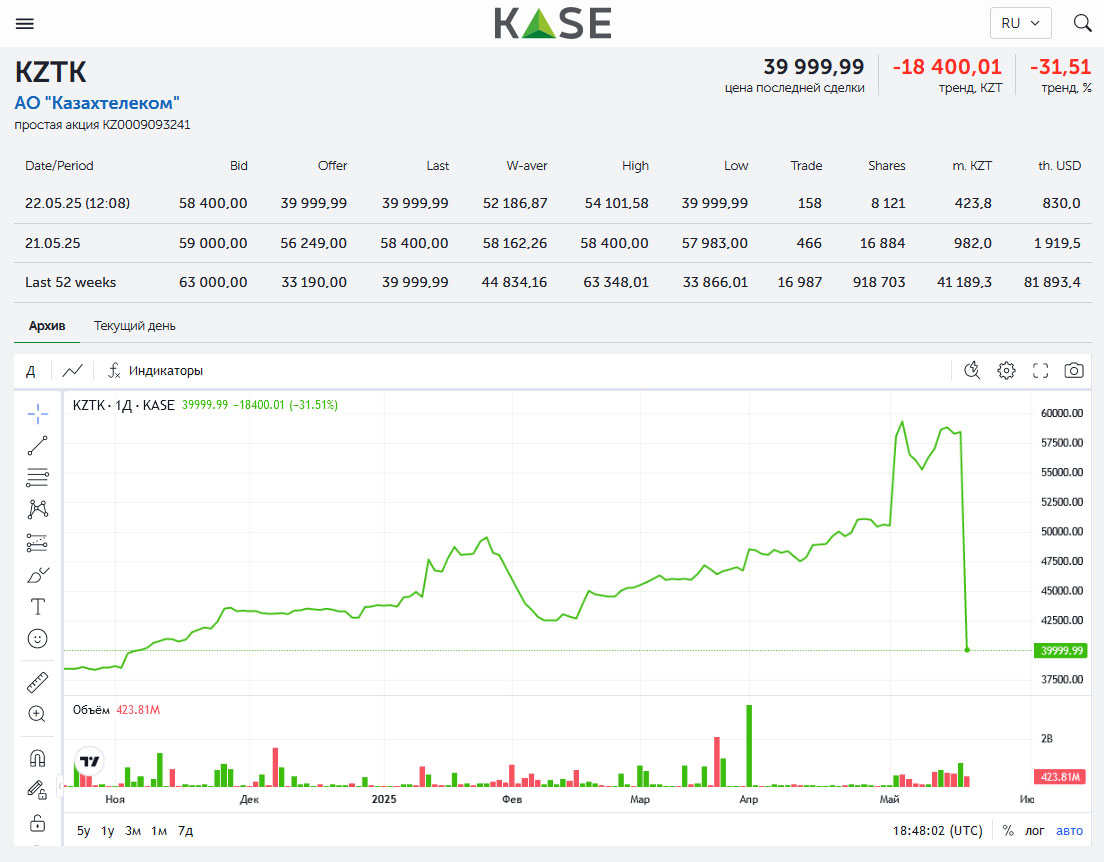Viewport: 1104px width, 862px height.
Task: Click the 63 348,01 52-week high value
Action: coord(616,282)
